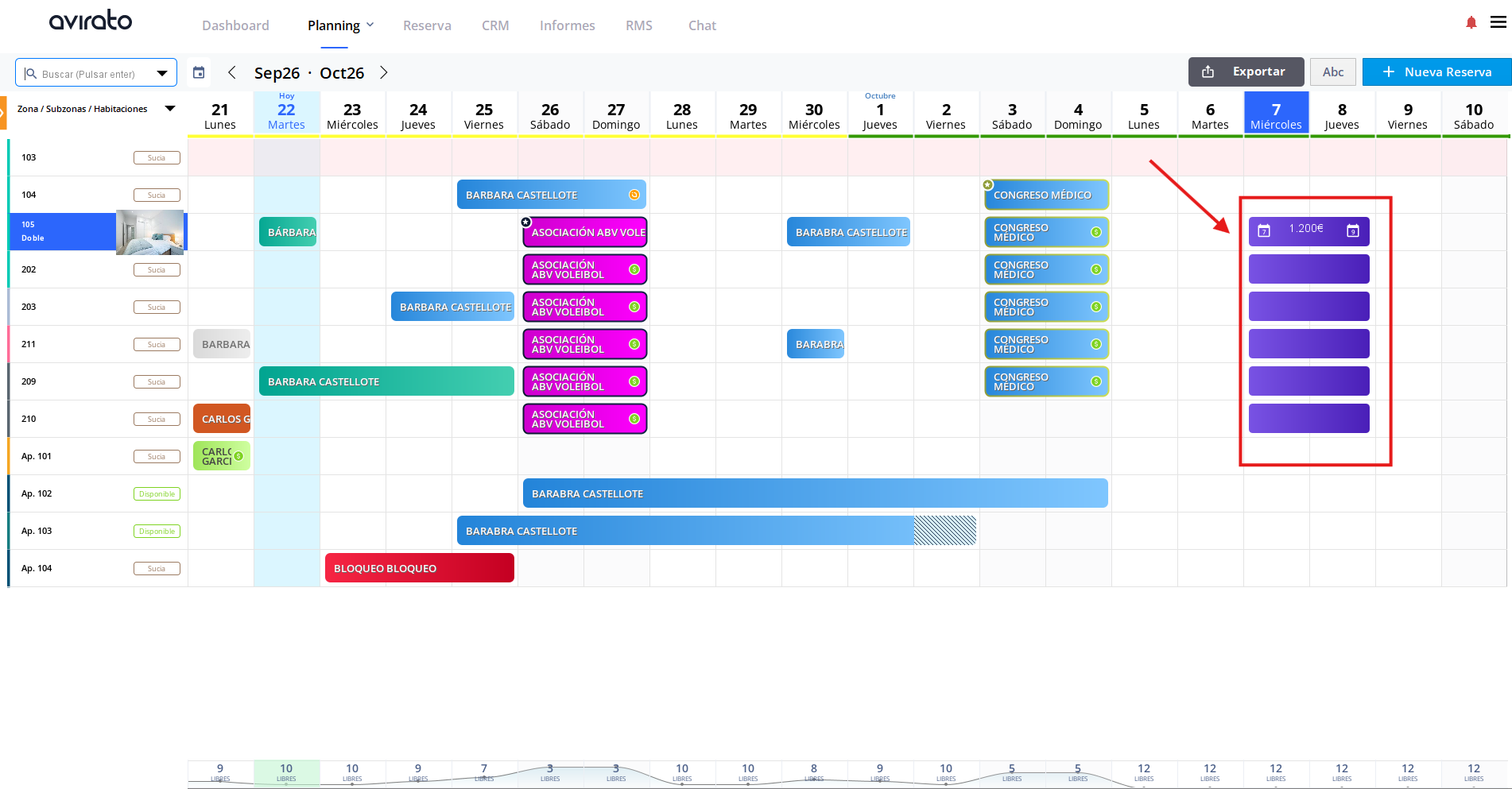This screenshot has width=1512, height=789.
Task: Select the 7 Miércoles day header
Action: pyautogui.click(x=1276, y=114)
